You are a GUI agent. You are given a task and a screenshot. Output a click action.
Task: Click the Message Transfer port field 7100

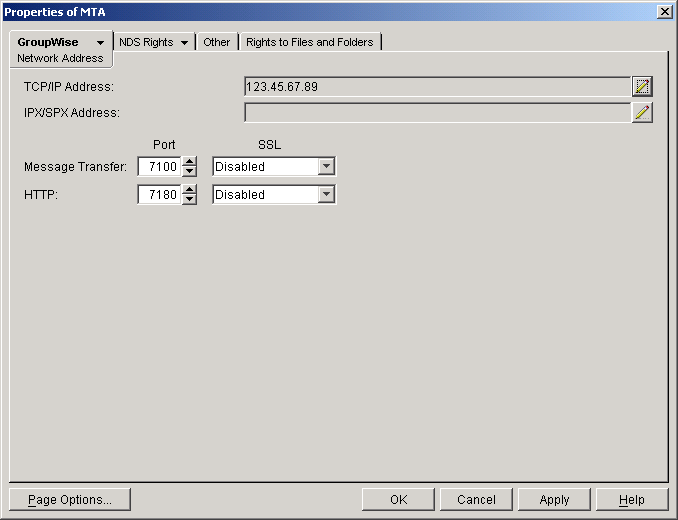(160, 166)
